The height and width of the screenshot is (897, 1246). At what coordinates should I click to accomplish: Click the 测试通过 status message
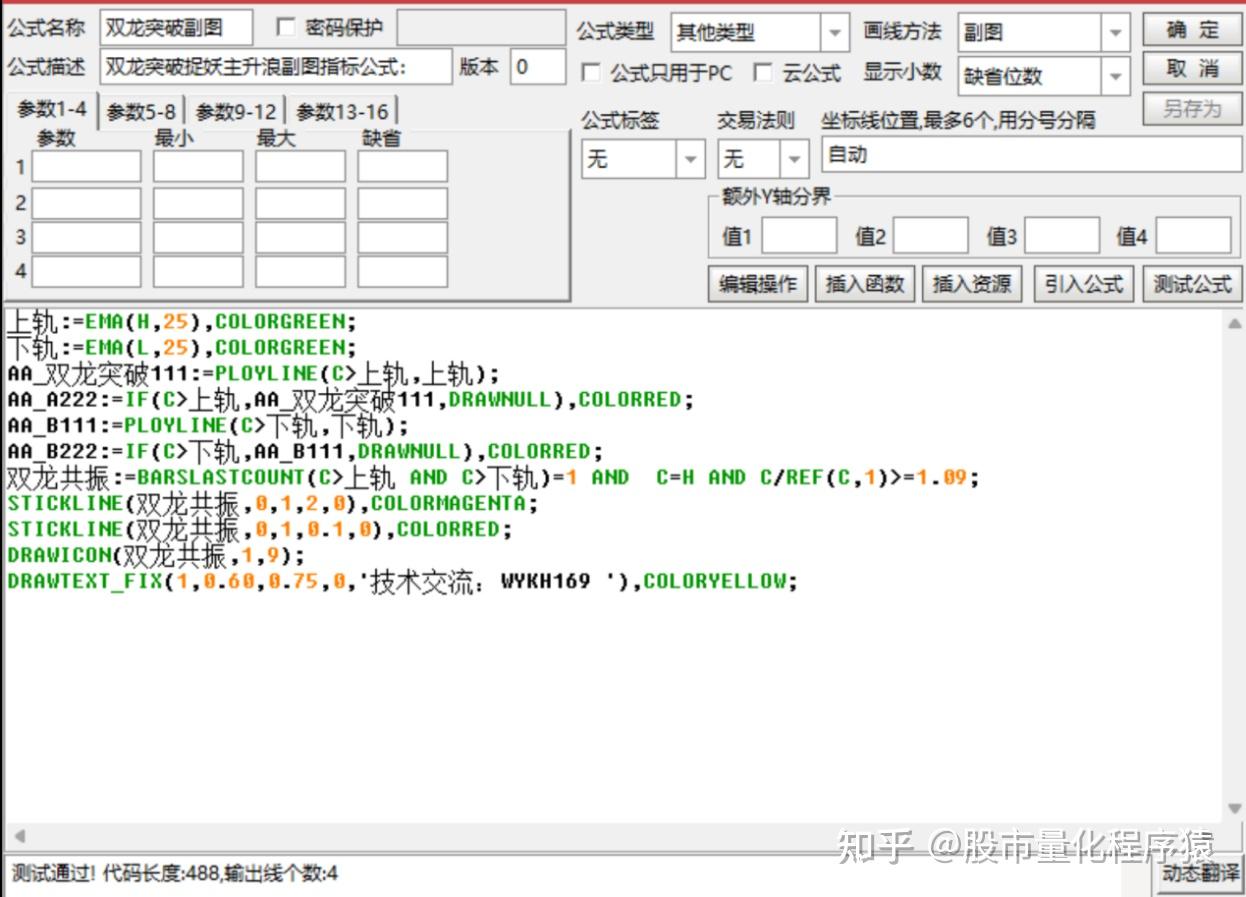175,874
